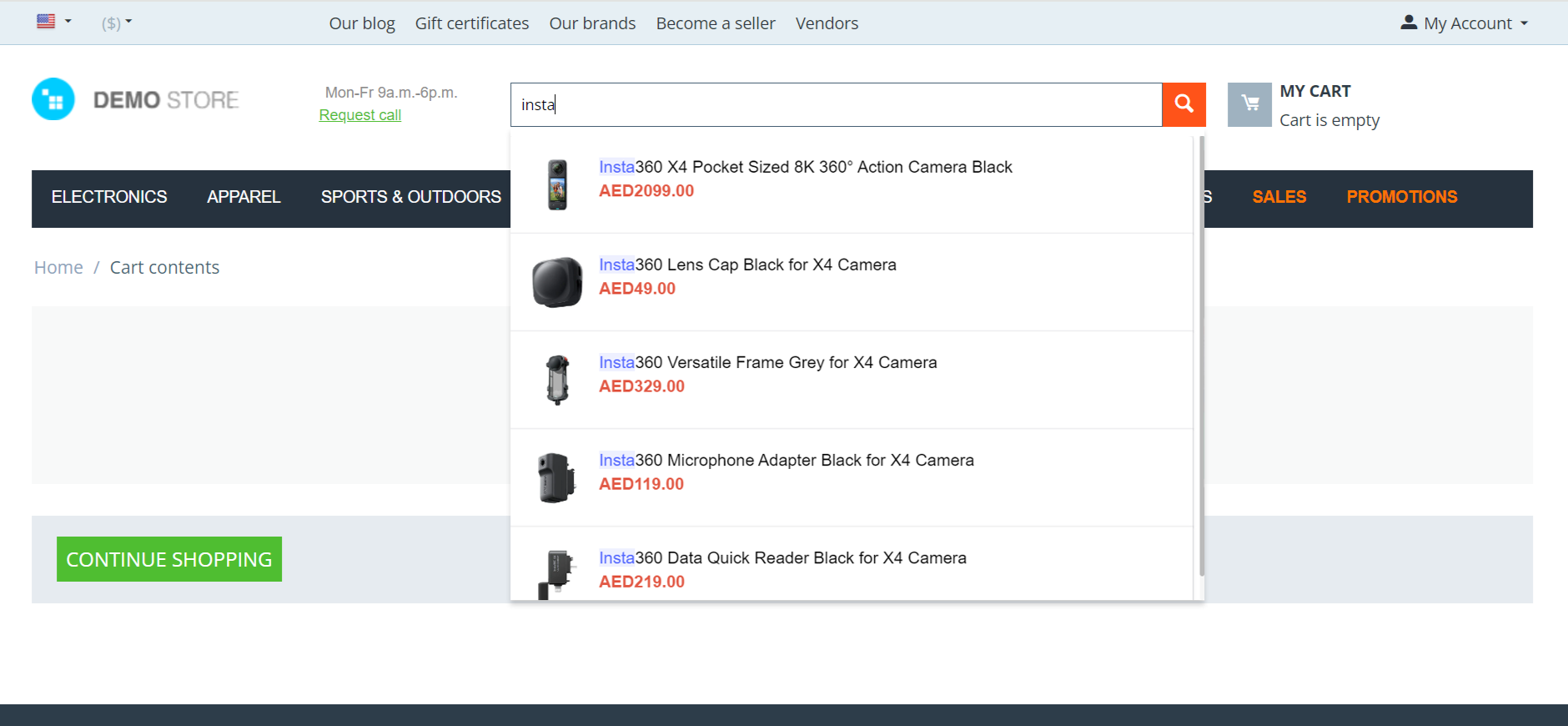1568x726 pixels.
Task: Go to Gift certificates
Action: [472, 23]
